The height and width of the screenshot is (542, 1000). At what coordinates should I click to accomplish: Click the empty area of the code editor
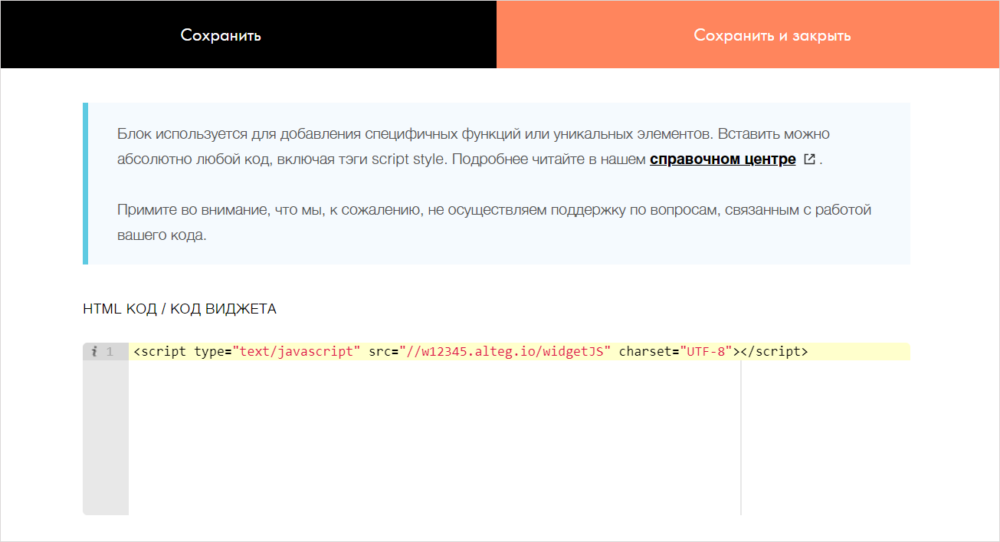[430, 440]
